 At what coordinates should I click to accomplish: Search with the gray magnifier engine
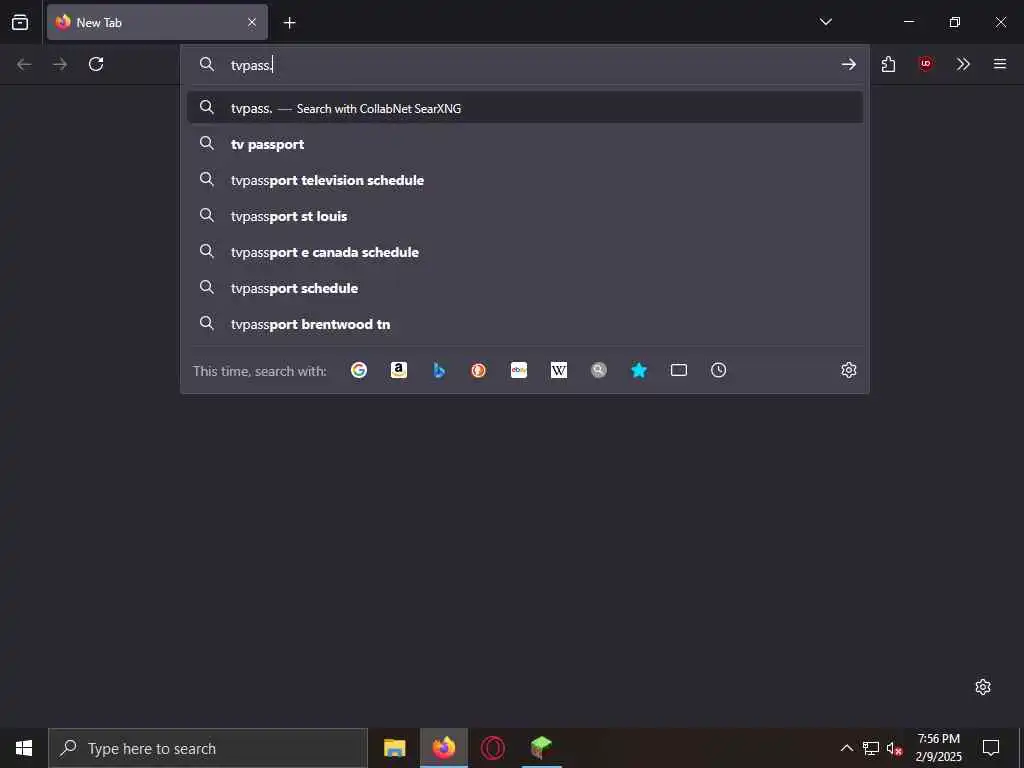point(599,370)
